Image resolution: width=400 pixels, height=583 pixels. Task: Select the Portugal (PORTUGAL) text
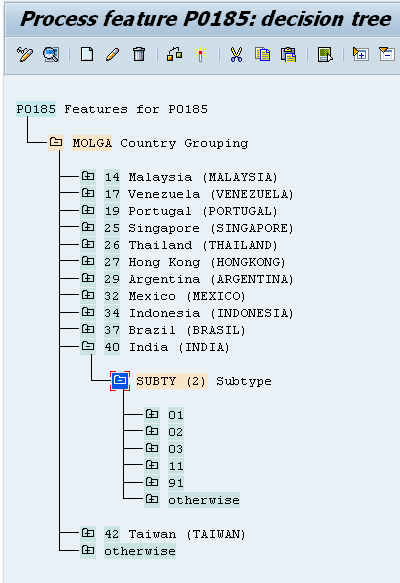[x=203, y=211]
